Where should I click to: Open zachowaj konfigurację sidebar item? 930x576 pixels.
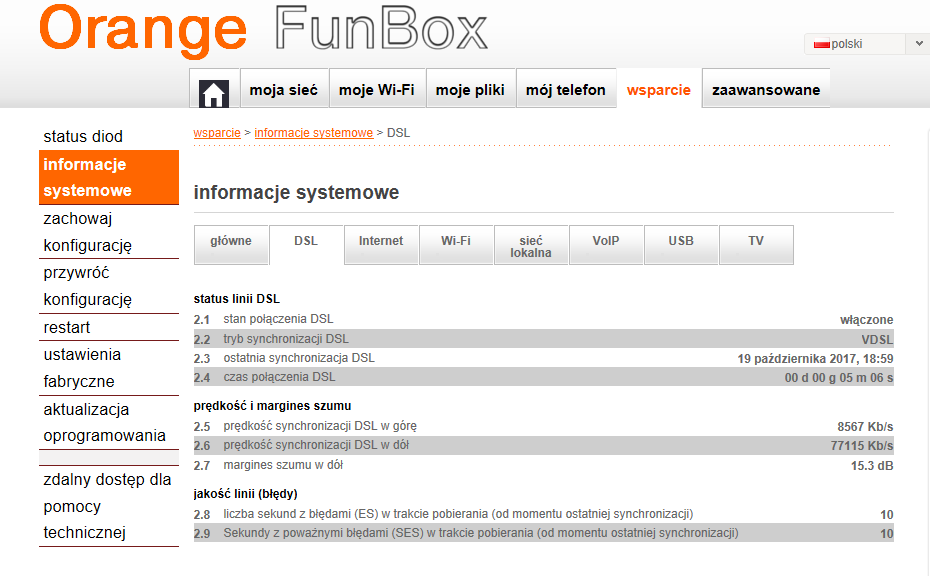pos(109,232)
